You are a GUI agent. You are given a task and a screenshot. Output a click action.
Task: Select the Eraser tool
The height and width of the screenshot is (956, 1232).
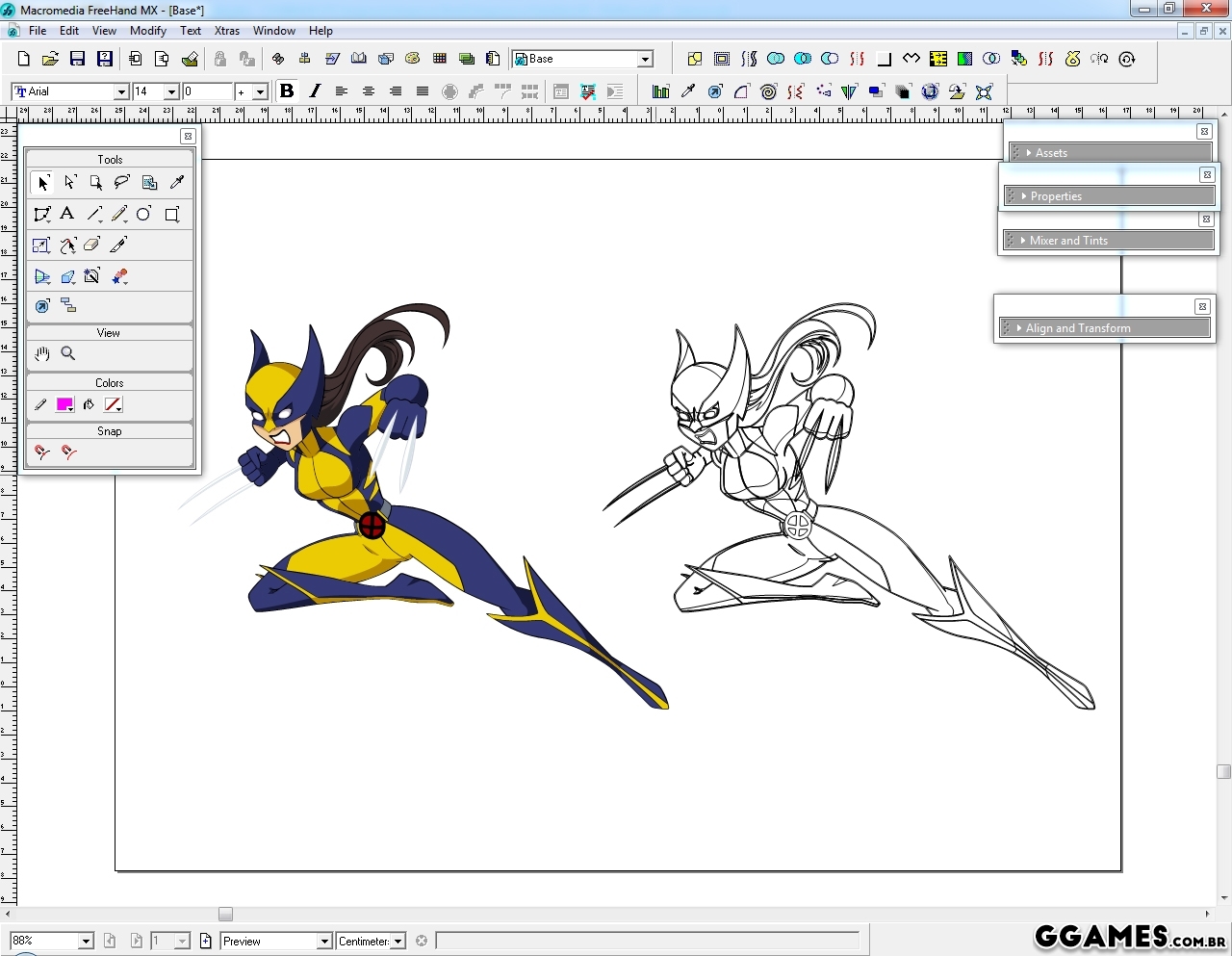coord(92,245)
